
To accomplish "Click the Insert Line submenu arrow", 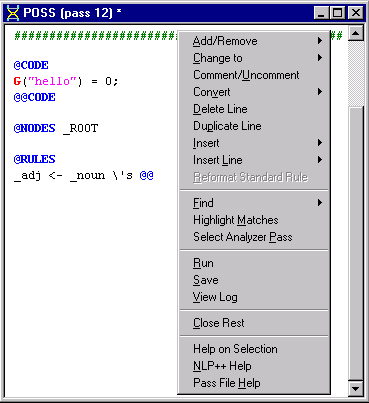I will (320, 160).
